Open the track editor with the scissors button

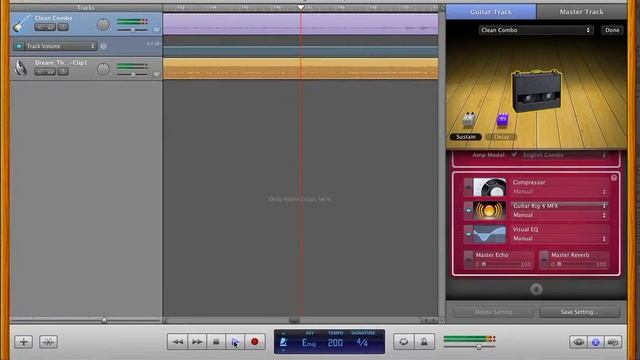[49, 342]
